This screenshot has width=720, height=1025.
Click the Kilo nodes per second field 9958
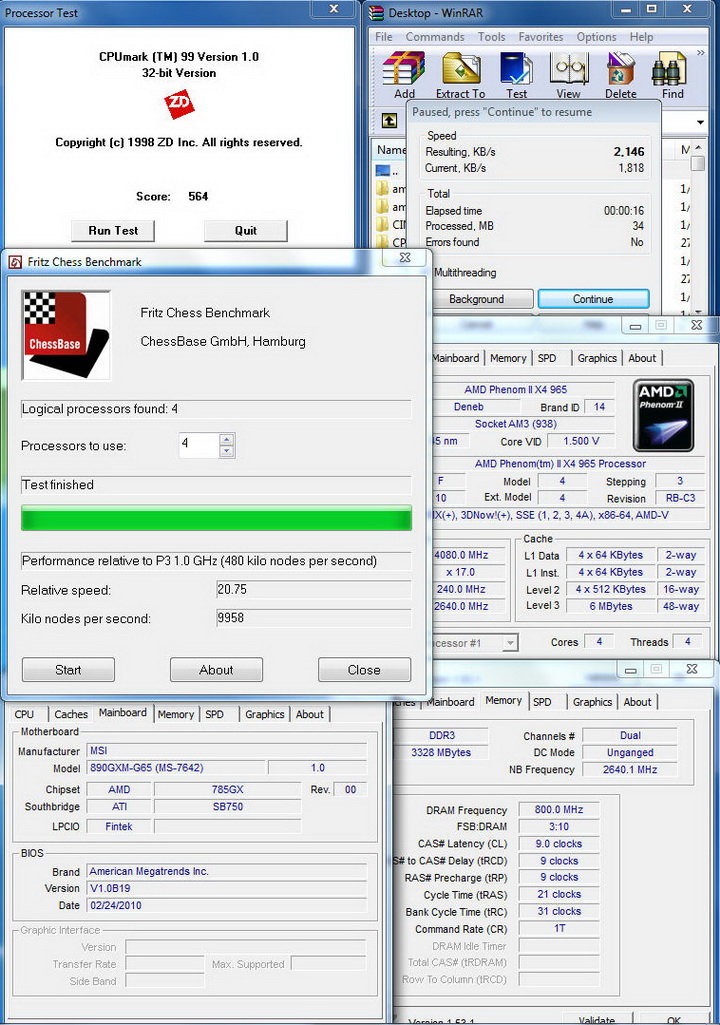click(314, 618)
